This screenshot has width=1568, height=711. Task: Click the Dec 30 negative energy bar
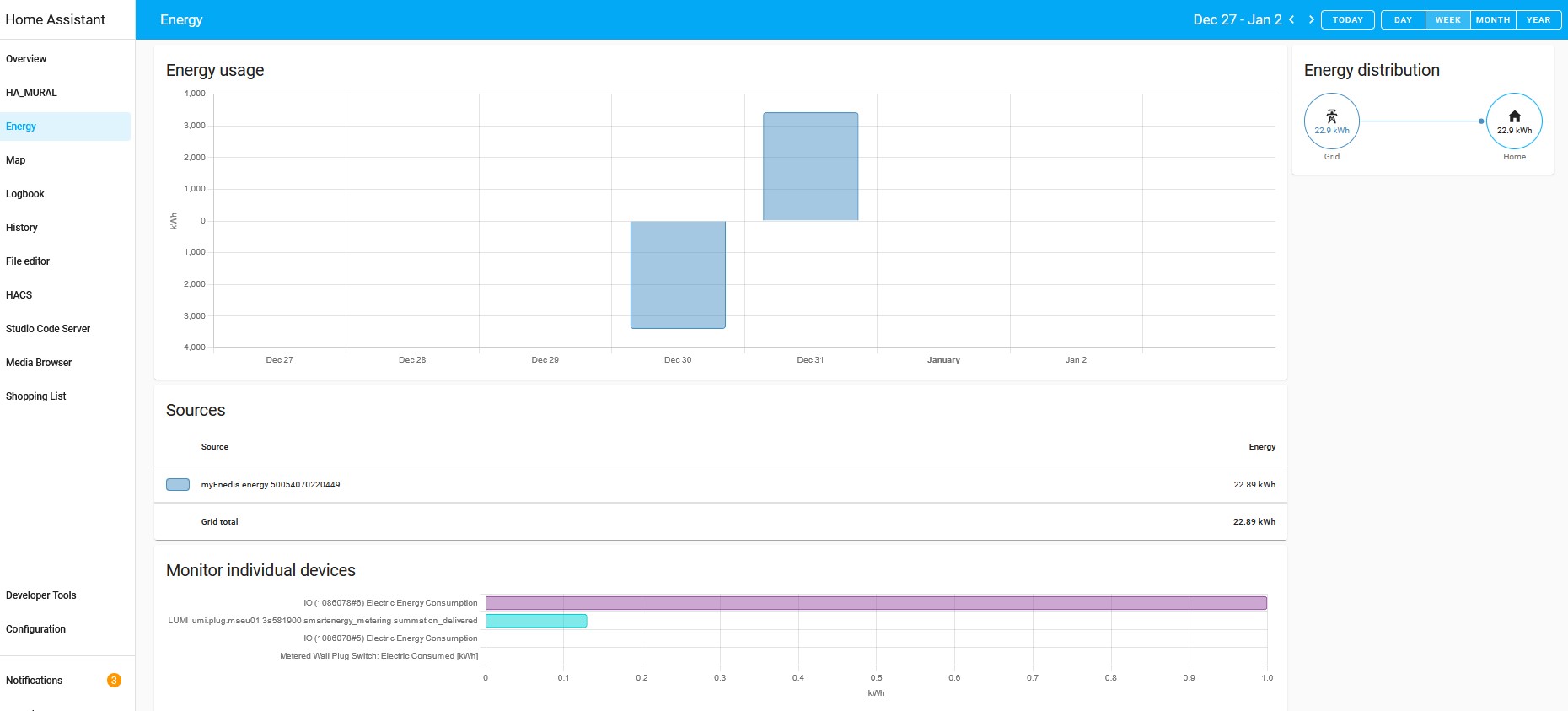678,274
